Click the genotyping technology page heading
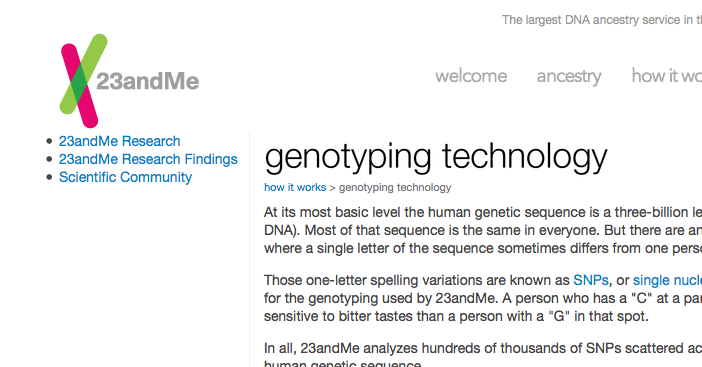The height and width of the screenshot is (367, 702). point(436,157)
